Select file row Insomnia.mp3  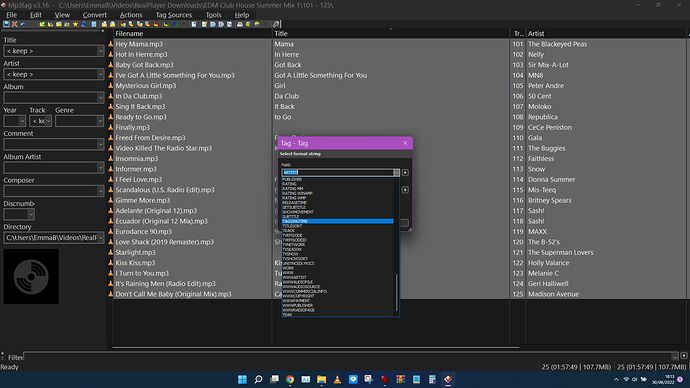tap(193, 159)
